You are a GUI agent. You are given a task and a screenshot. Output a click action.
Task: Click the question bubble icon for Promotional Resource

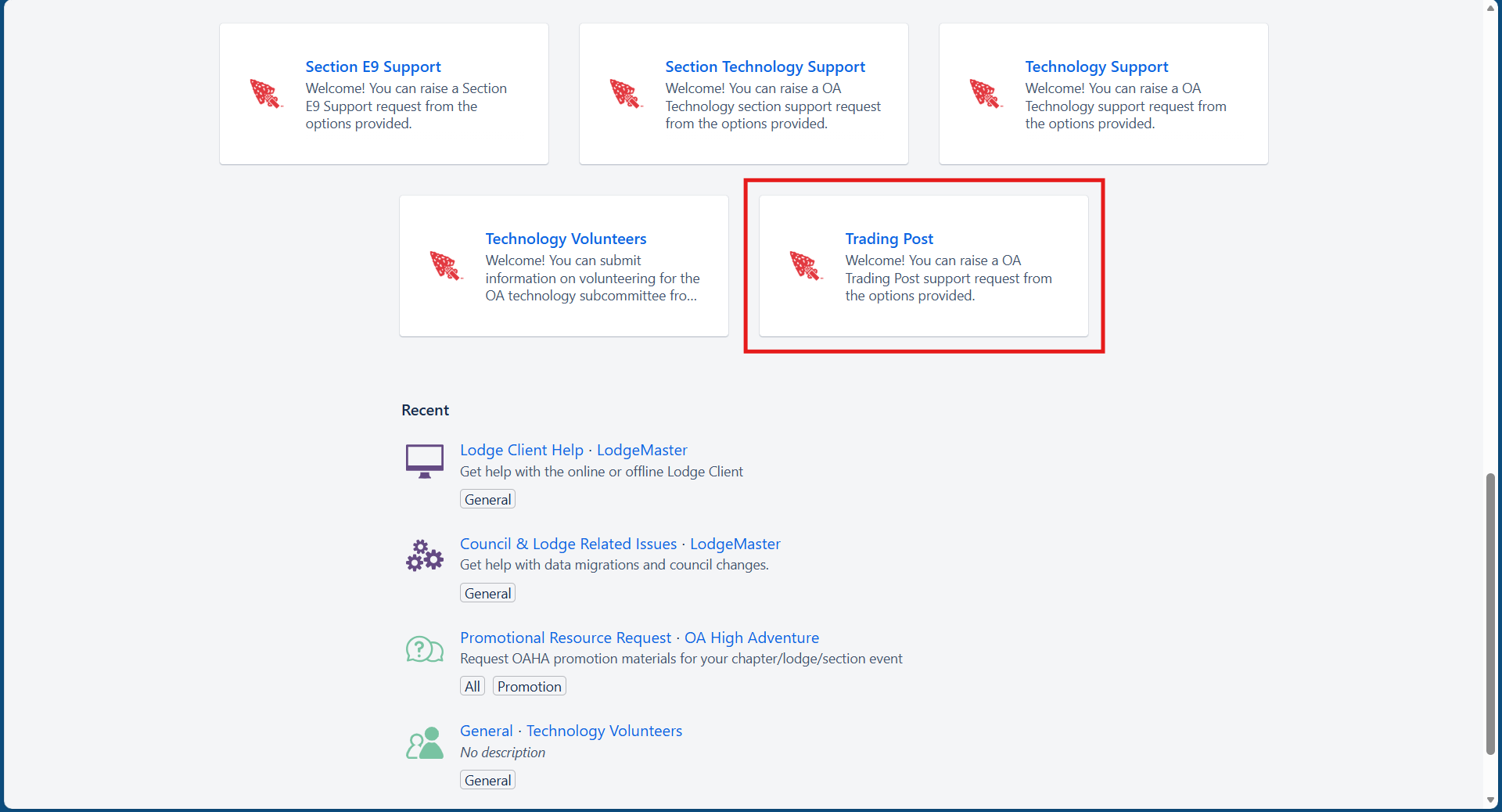pyautogui.click(x=424, y=649)
